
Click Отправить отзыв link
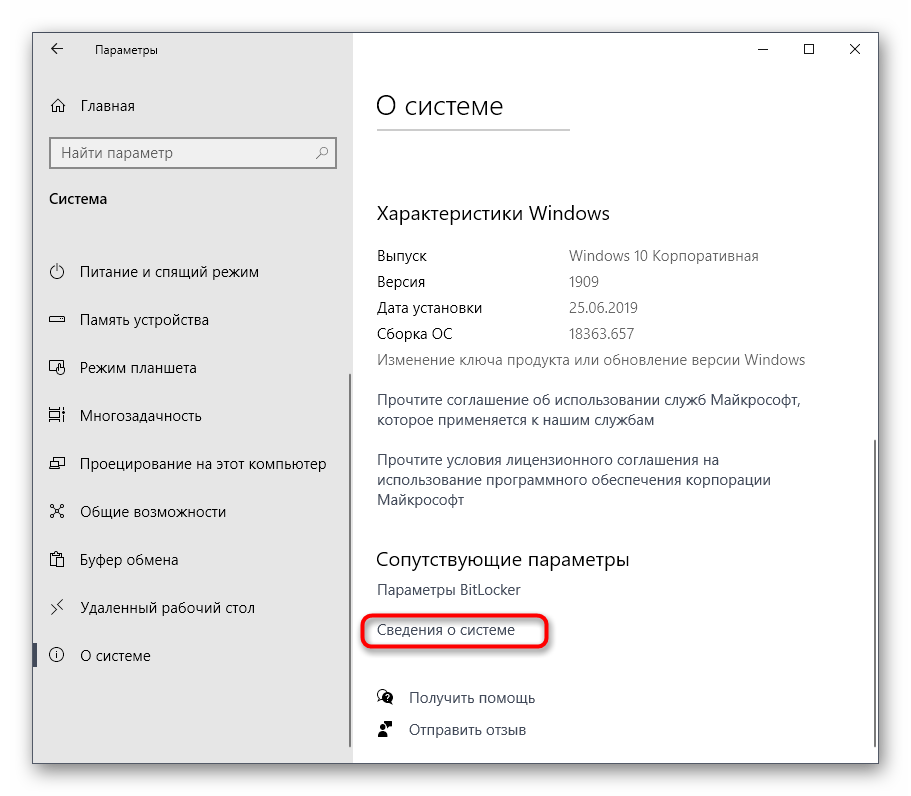[467, 730]
